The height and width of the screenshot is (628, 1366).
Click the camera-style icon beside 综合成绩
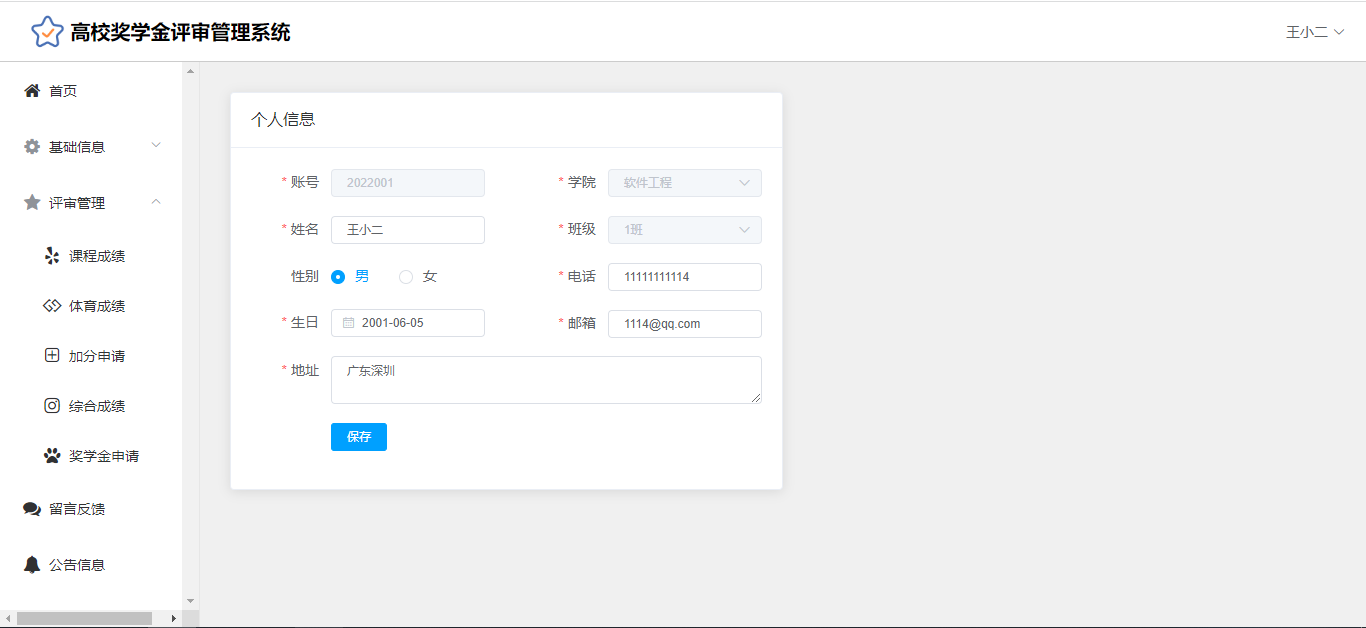click(52, 406)
